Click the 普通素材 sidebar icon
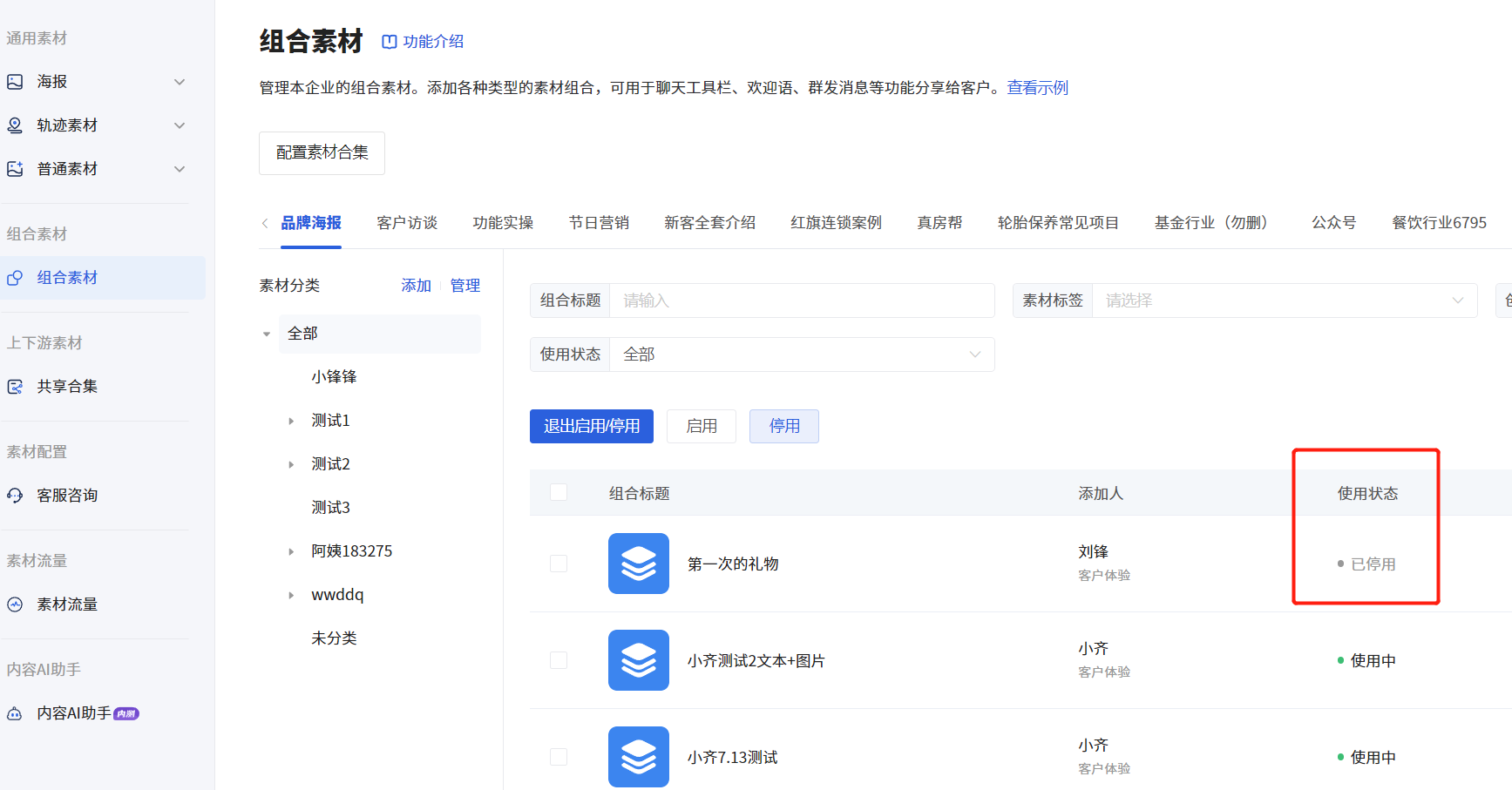 15,169
